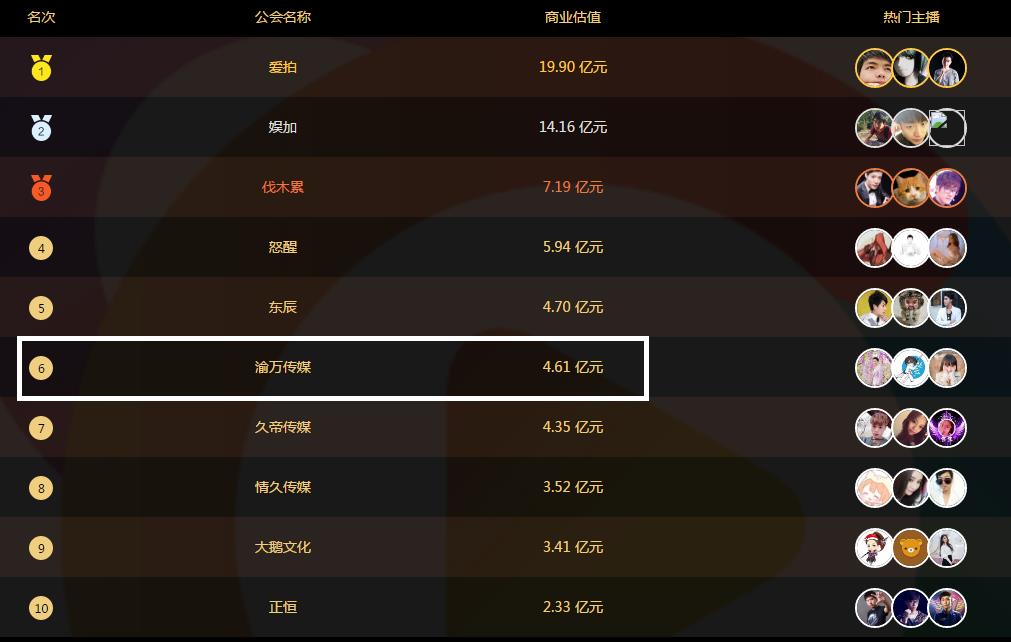Click the silver medal rank 2 icon

point(41,128)
